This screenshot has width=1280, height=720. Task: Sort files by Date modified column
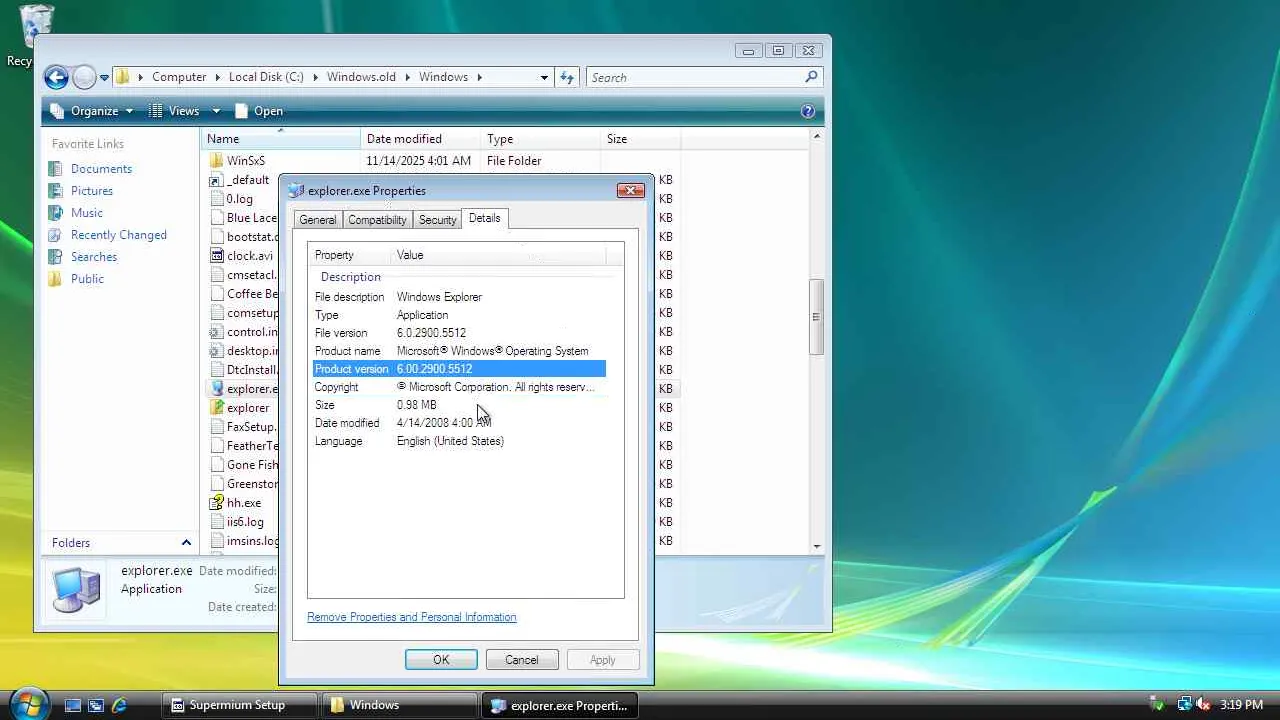(420, 139)
